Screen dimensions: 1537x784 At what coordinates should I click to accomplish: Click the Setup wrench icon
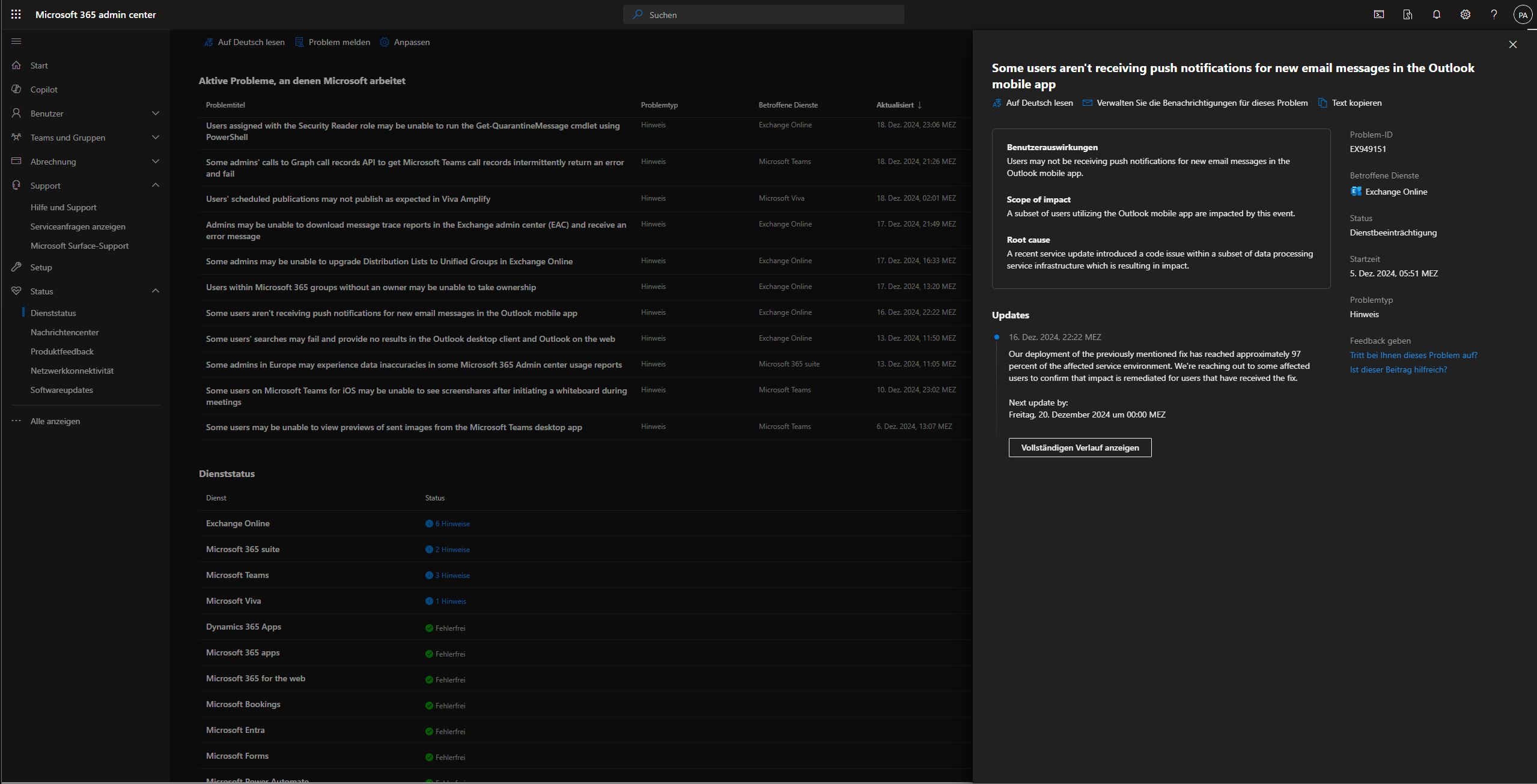pyautogui.click(x=16, y=267)
